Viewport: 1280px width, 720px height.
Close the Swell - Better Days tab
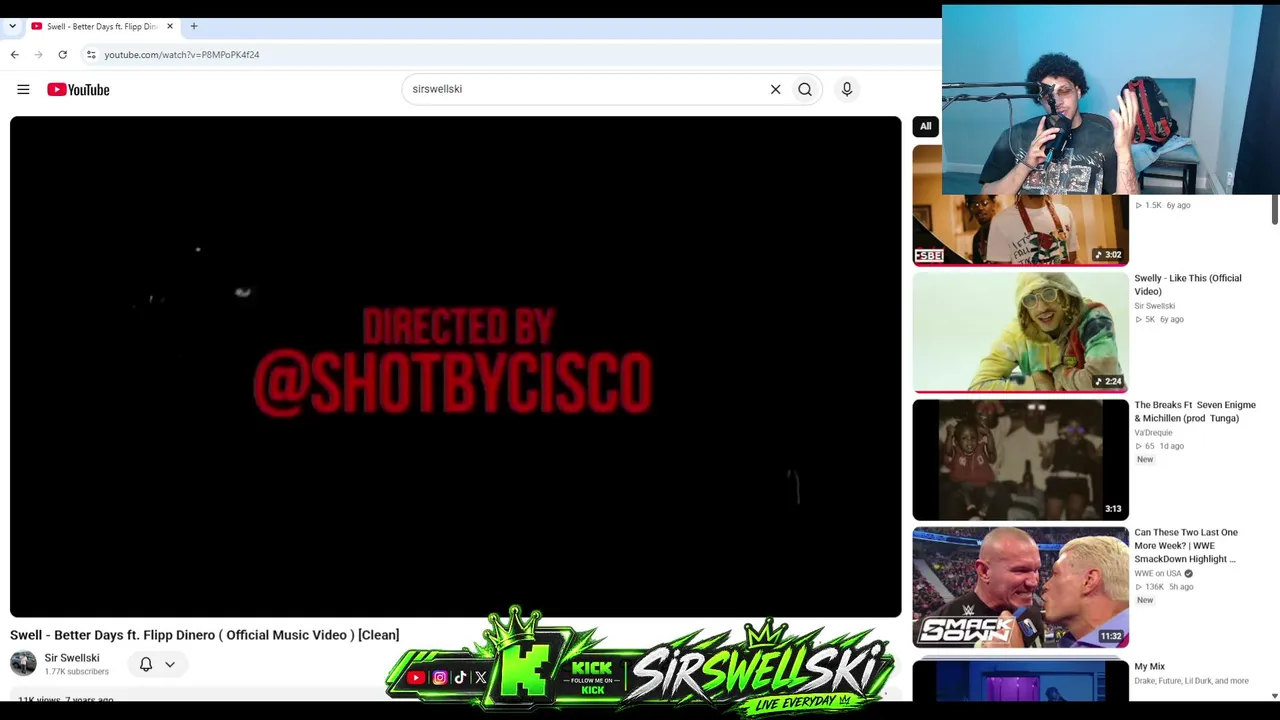pos(170,26)
